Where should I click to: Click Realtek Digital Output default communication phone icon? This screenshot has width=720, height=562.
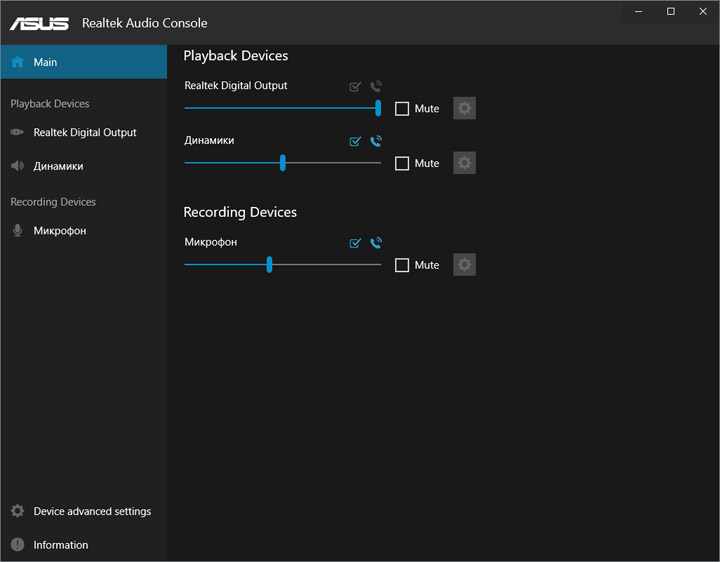tap(376, 87)
